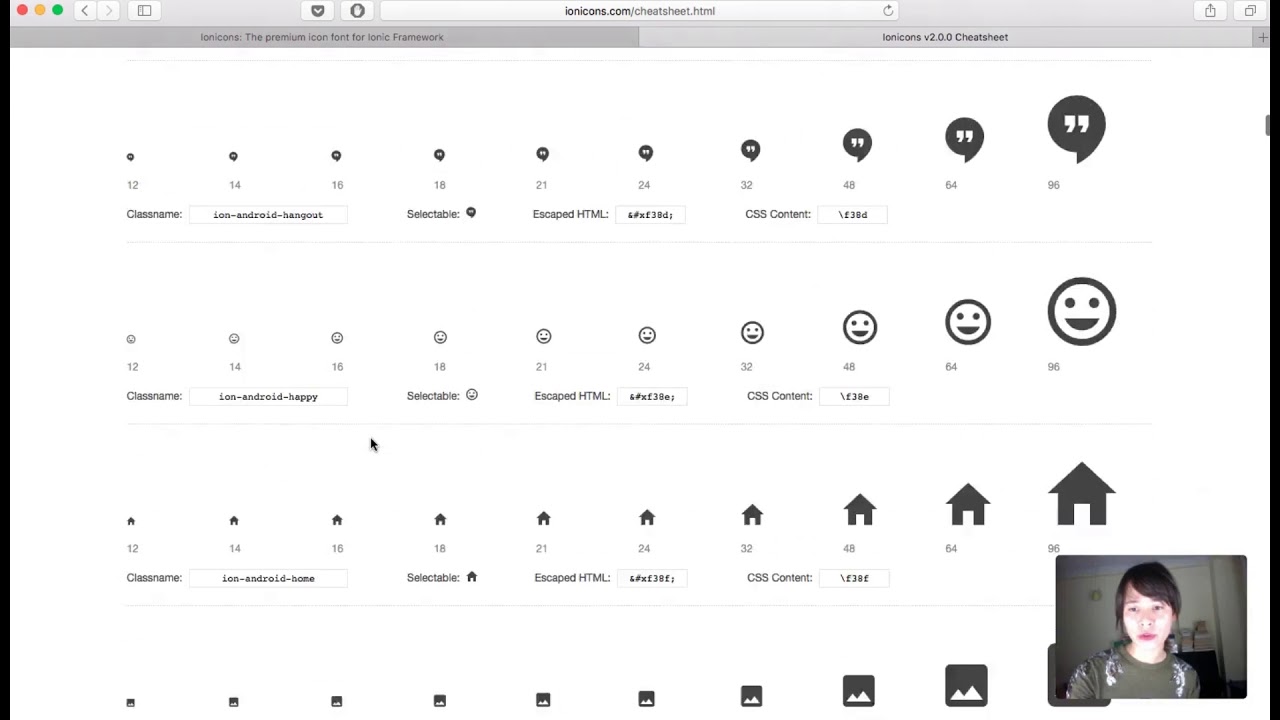Click the Safari address bar
This screenshot has width=1280, height=720.
640,11
